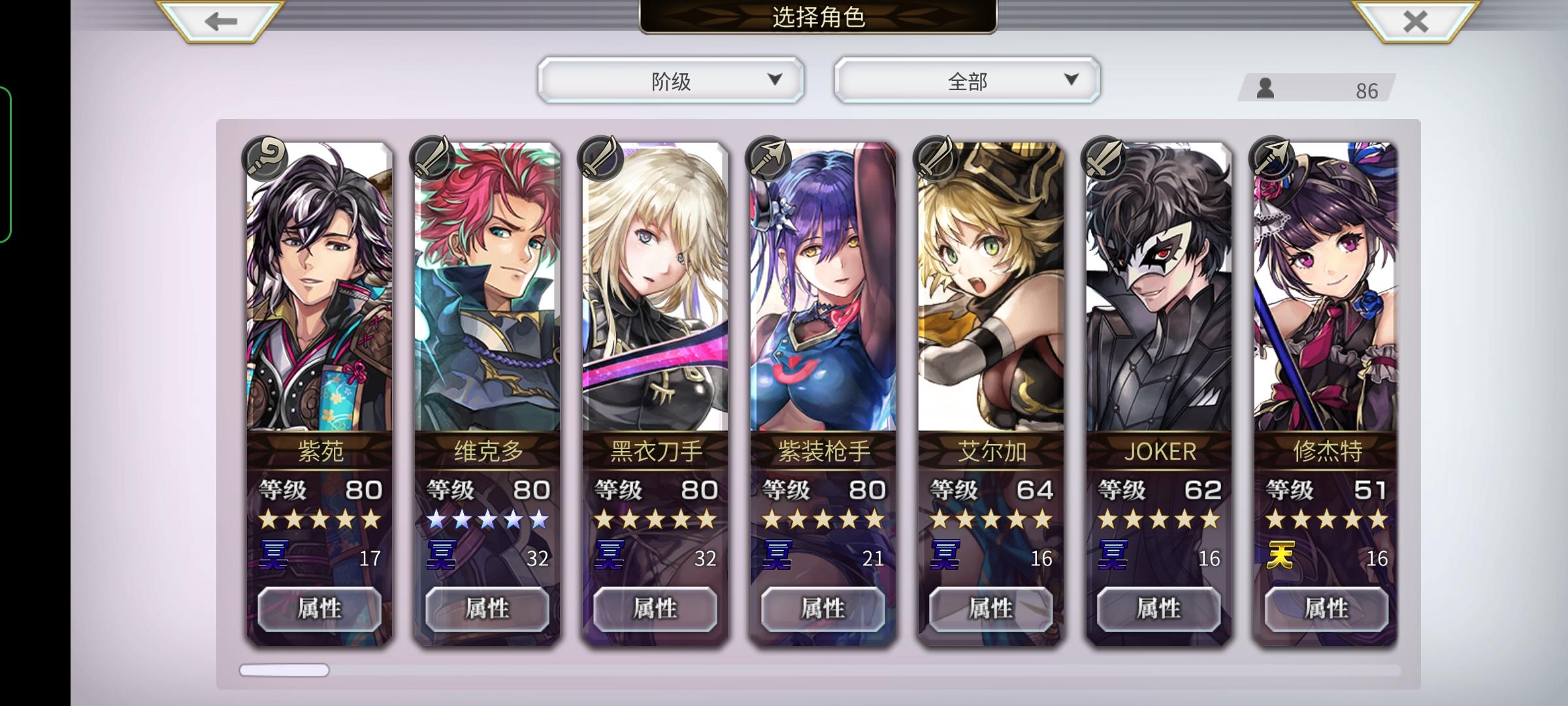View 属性 of 修杰特
Viewport: 1568px width, 706px height.
pos(1326,609)
